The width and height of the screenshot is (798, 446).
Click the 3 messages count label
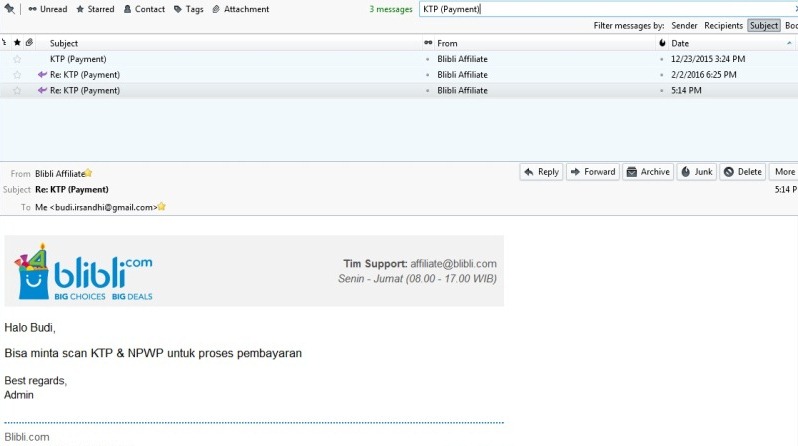click(x=390, y=9)
